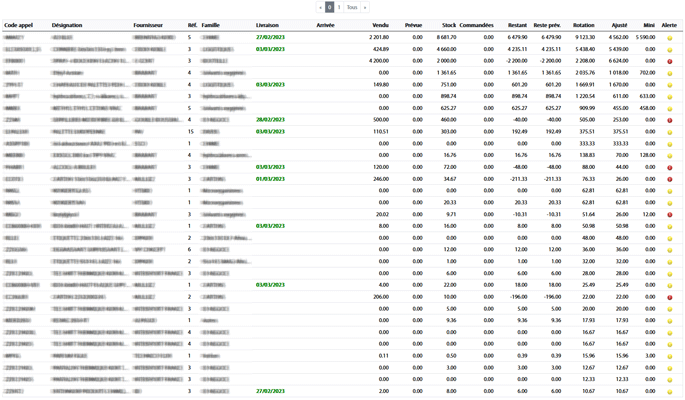
Task: Click the restant value -2 200.00
Action: [x=516, y=61]
